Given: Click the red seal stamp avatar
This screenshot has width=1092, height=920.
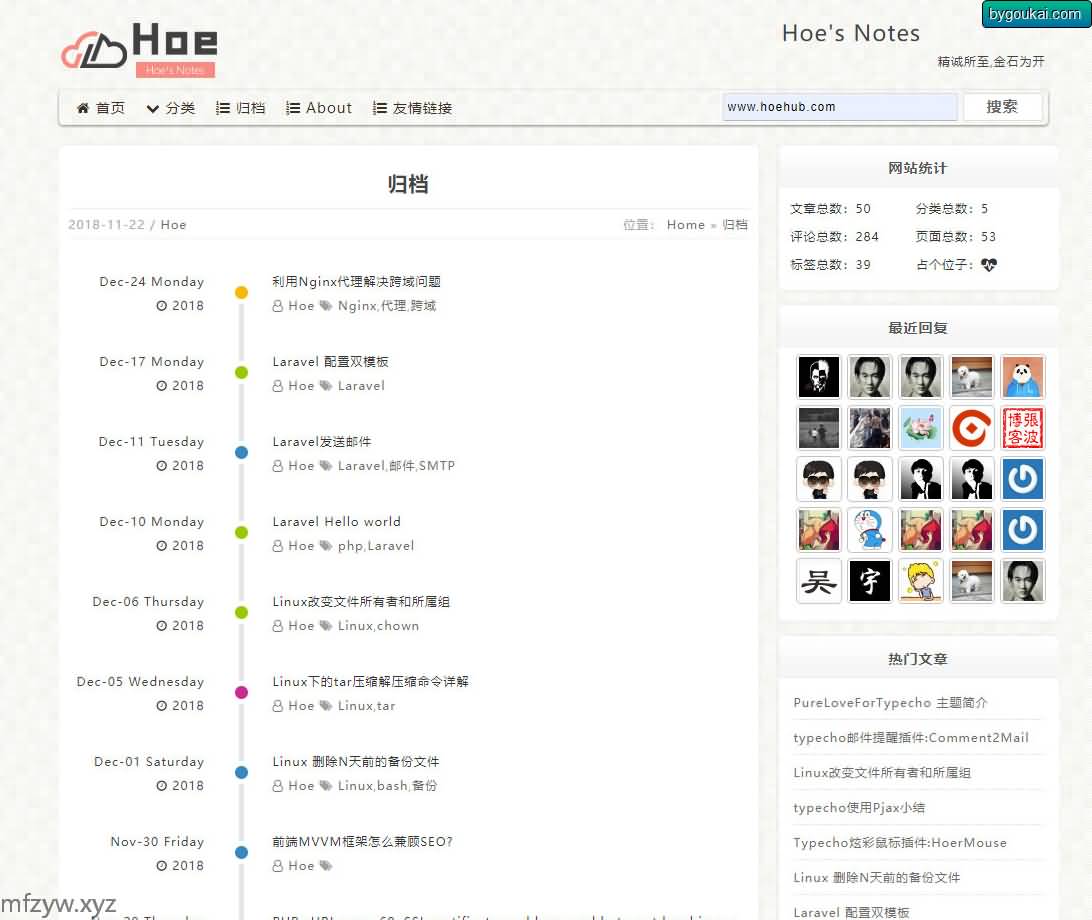Looking at the screenshot, I should point(1022,428).
